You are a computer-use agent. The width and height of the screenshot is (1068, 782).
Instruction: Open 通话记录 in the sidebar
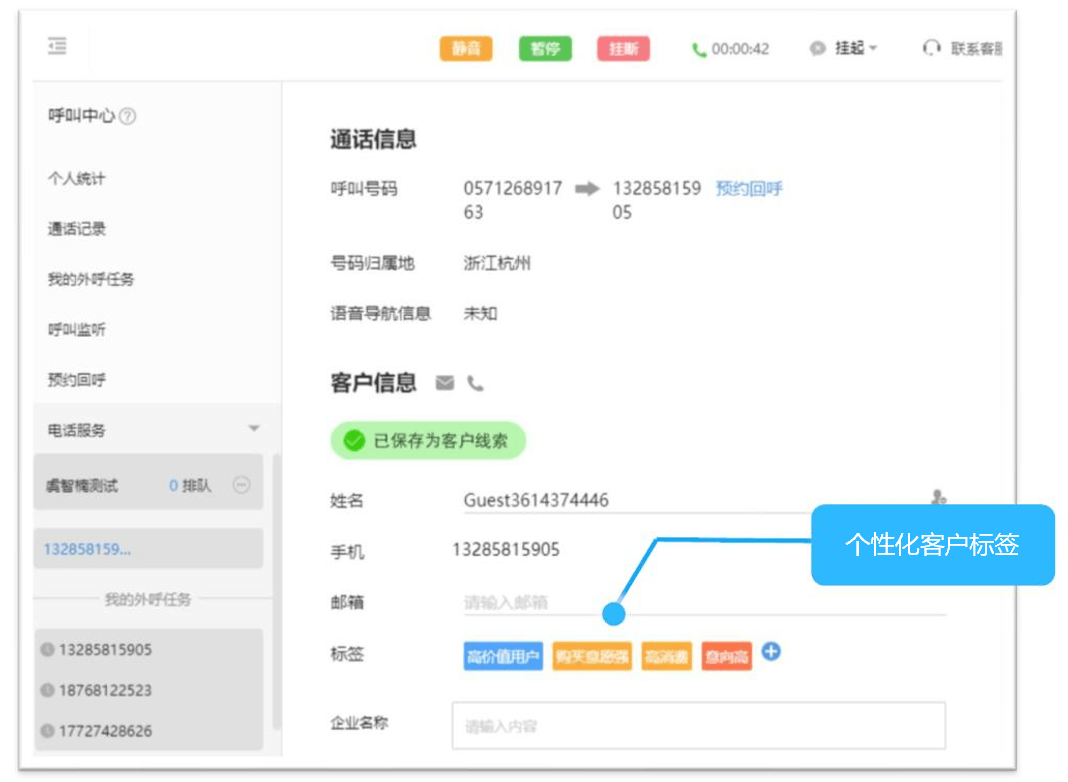point(76,229)
